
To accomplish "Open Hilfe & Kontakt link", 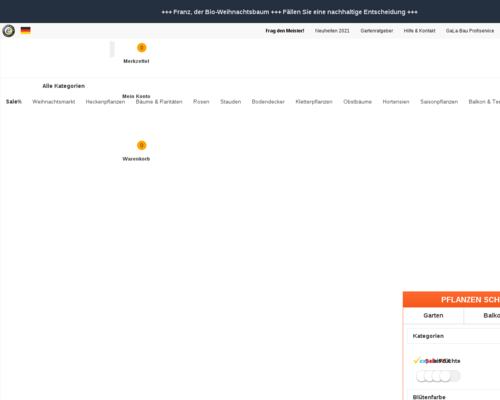I will pyautogui.click(x=419, y=31).
